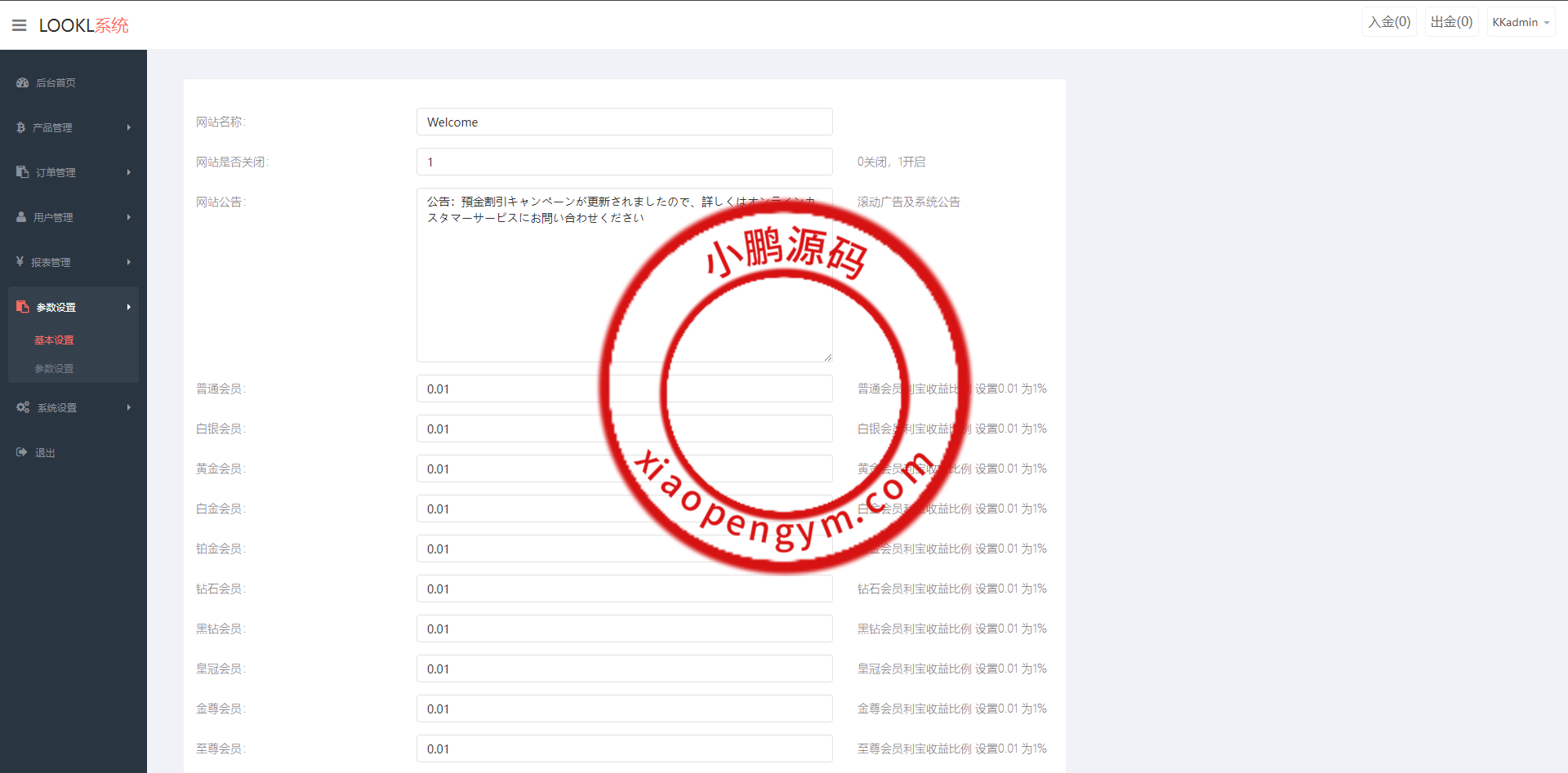Click the 出金(0) button
This screenshot has height=773, width=1568.
click(1451, 21)
